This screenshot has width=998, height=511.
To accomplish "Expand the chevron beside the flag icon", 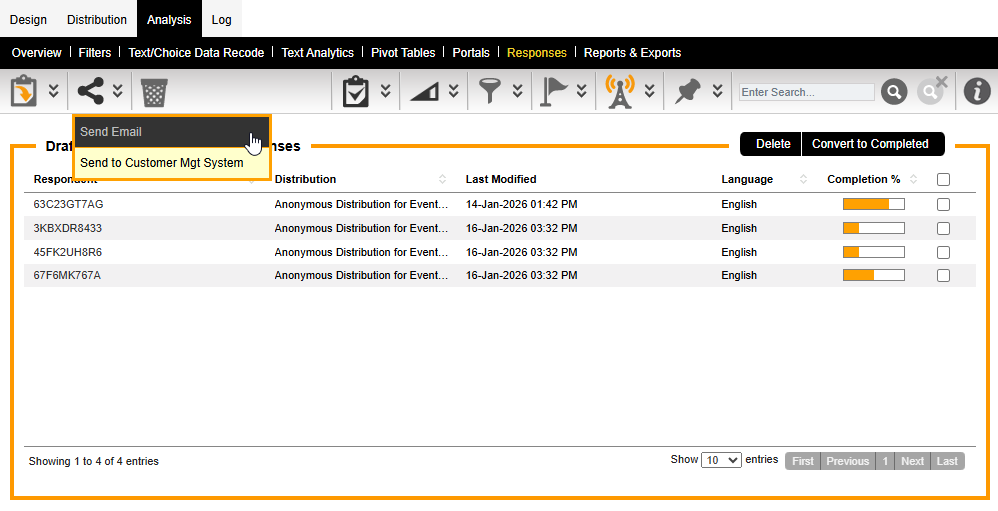I will [x=581, y=92].
